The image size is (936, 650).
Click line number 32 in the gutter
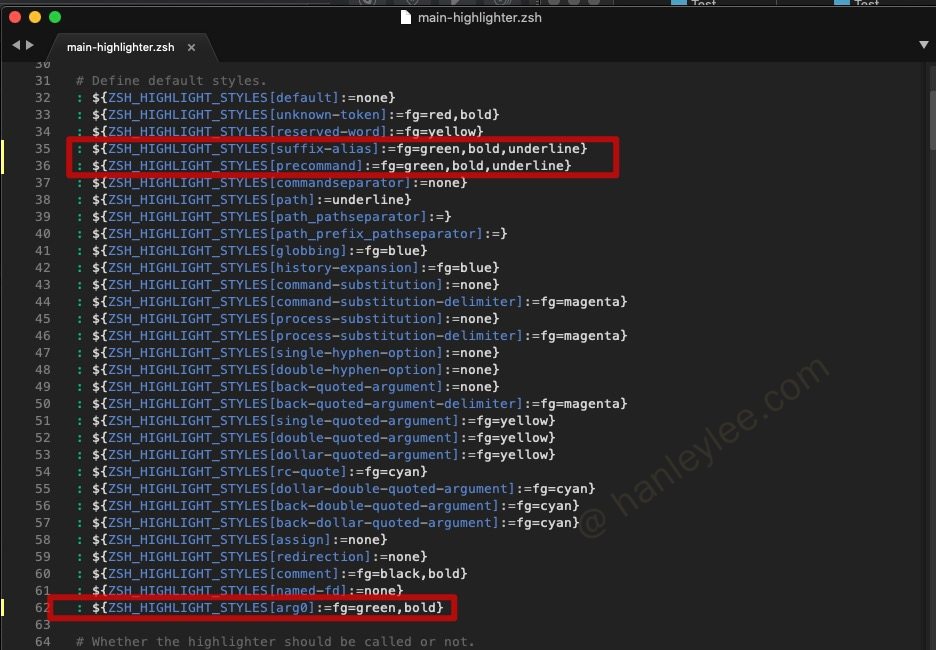(42, 98)
